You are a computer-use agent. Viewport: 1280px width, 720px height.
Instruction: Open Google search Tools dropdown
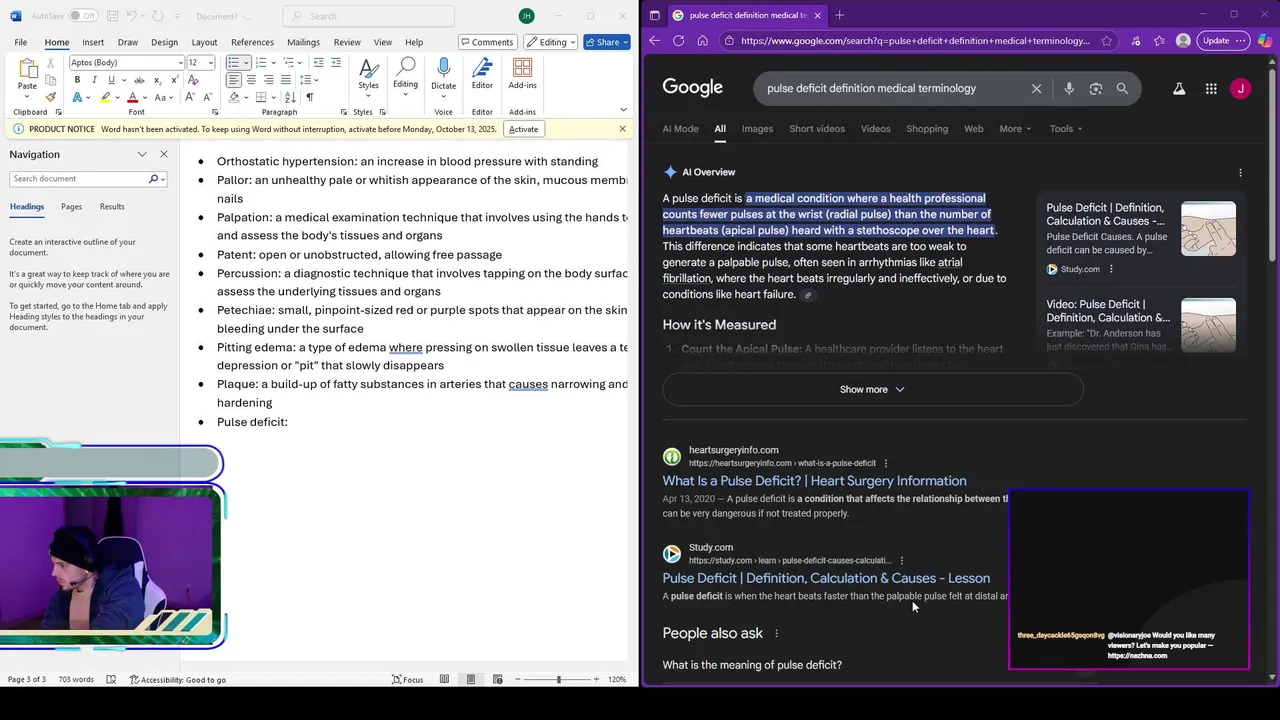[1066, 129]
